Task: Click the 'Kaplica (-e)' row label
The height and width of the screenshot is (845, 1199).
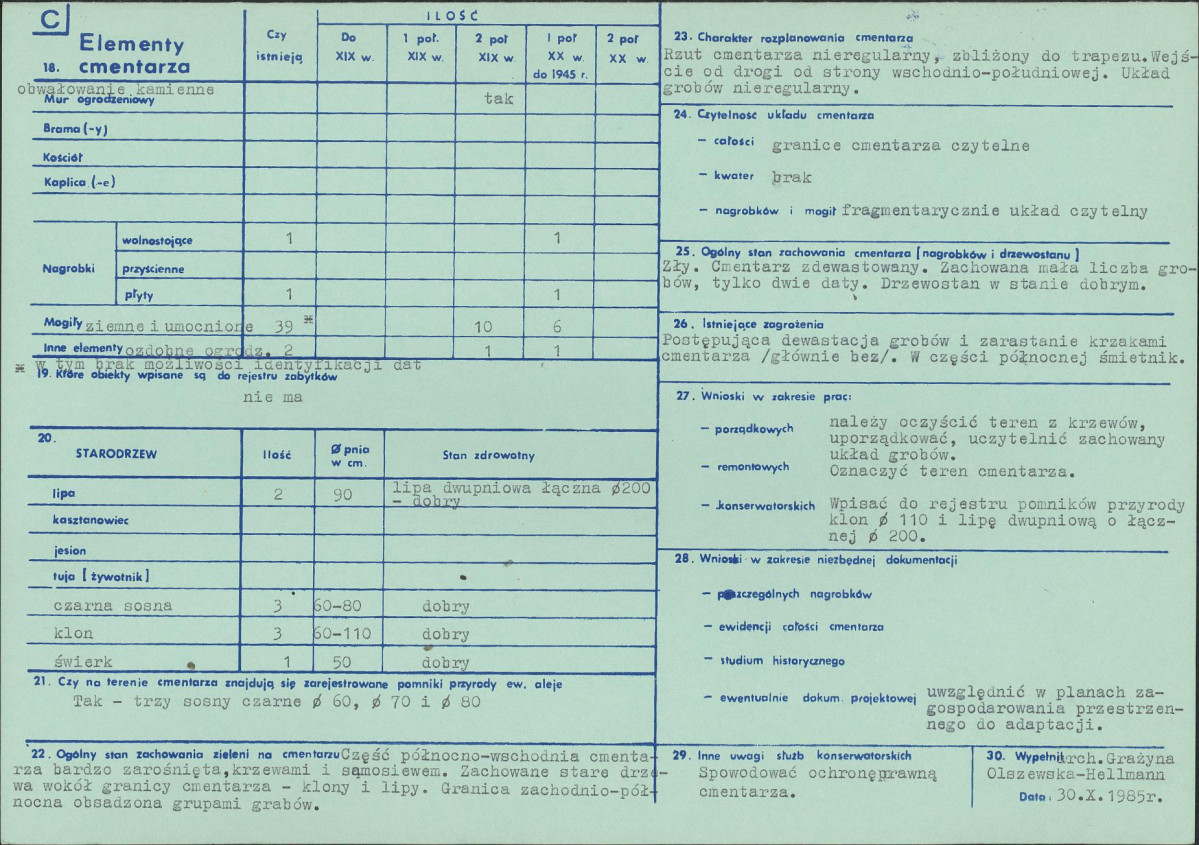Action: (80, 182)
